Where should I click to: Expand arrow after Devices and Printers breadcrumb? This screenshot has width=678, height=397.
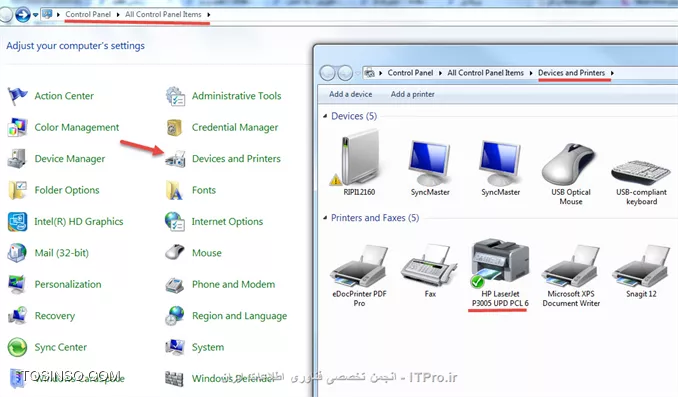coord(612,73)
